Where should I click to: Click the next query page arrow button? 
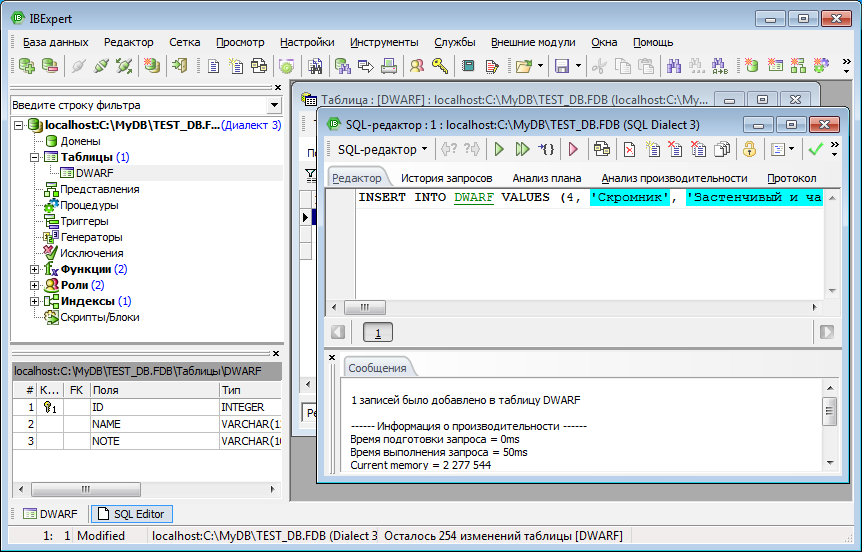826,332
